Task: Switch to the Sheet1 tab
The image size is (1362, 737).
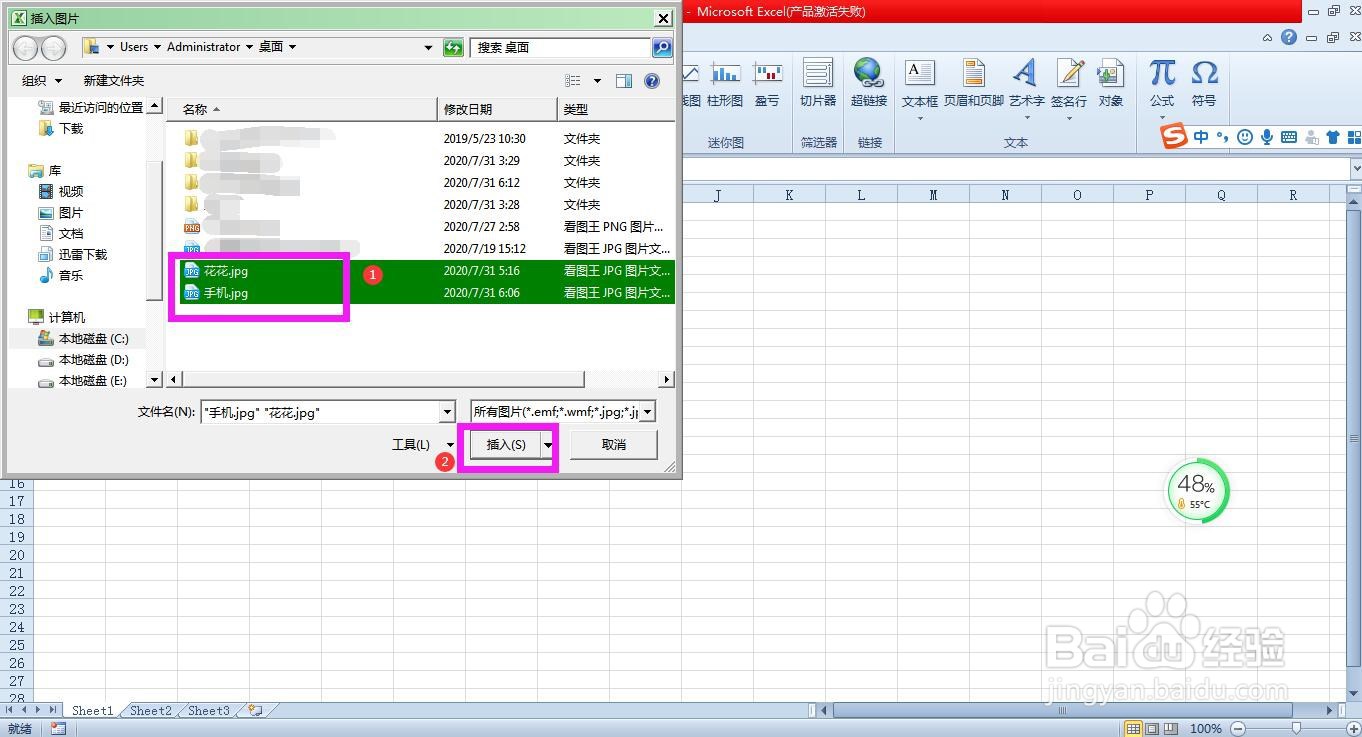Action: tap(92, 710)
